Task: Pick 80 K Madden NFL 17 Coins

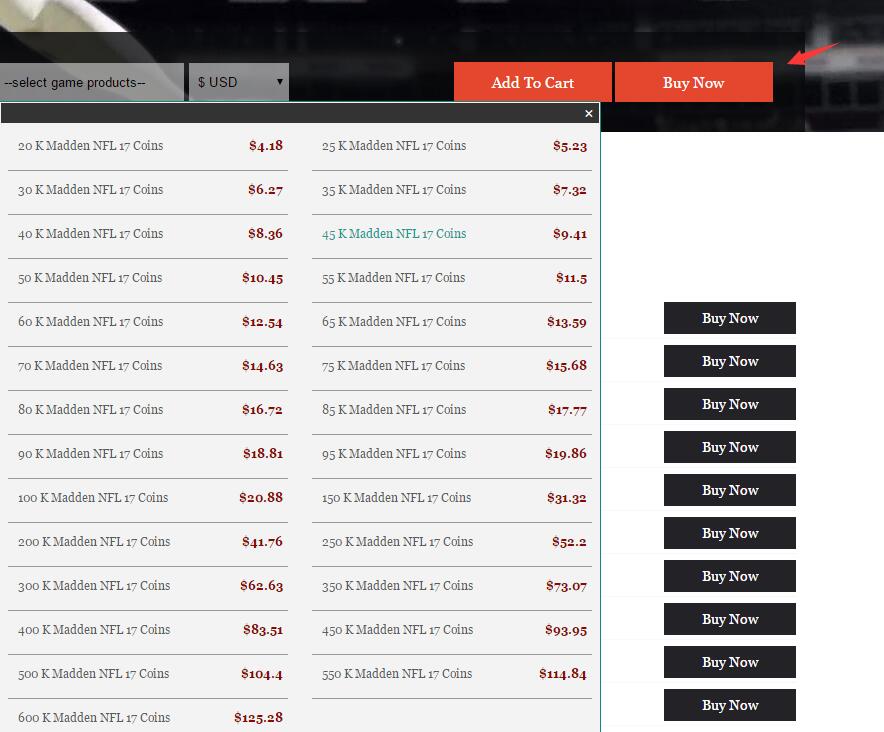Action: pos(91,409)
